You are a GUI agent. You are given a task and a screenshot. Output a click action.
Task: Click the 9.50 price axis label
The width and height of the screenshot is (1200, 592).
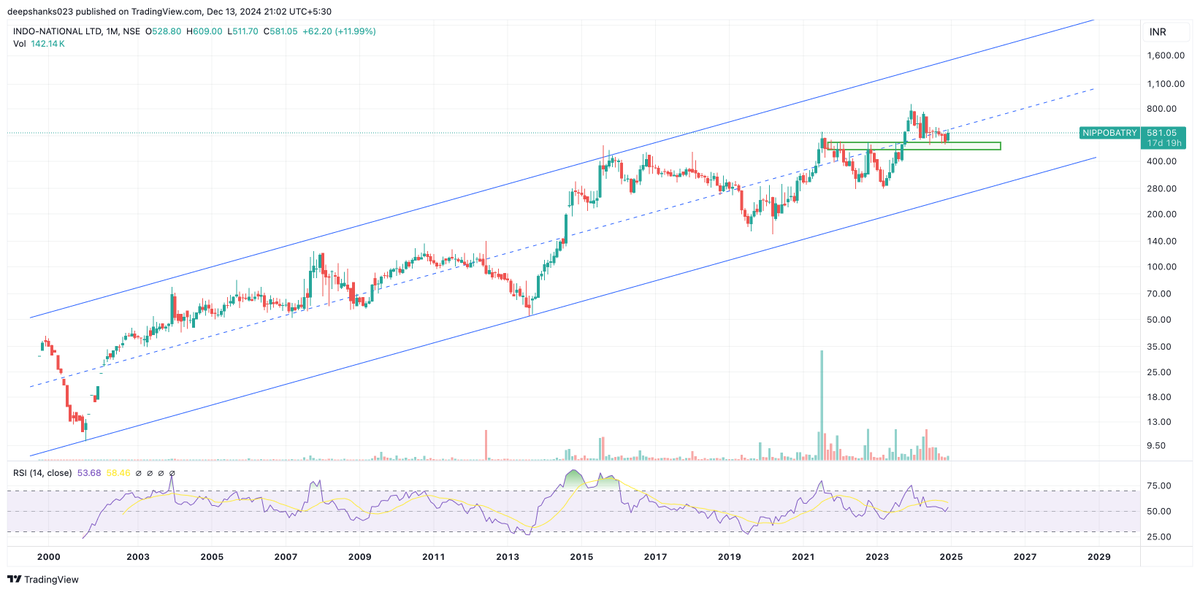tap(1157, 446)
